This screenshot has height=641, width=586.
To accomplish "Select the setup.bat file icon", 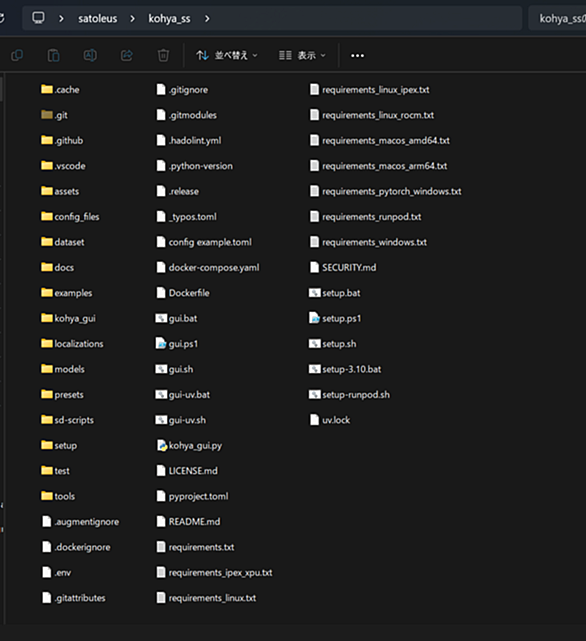I will 314,293.
